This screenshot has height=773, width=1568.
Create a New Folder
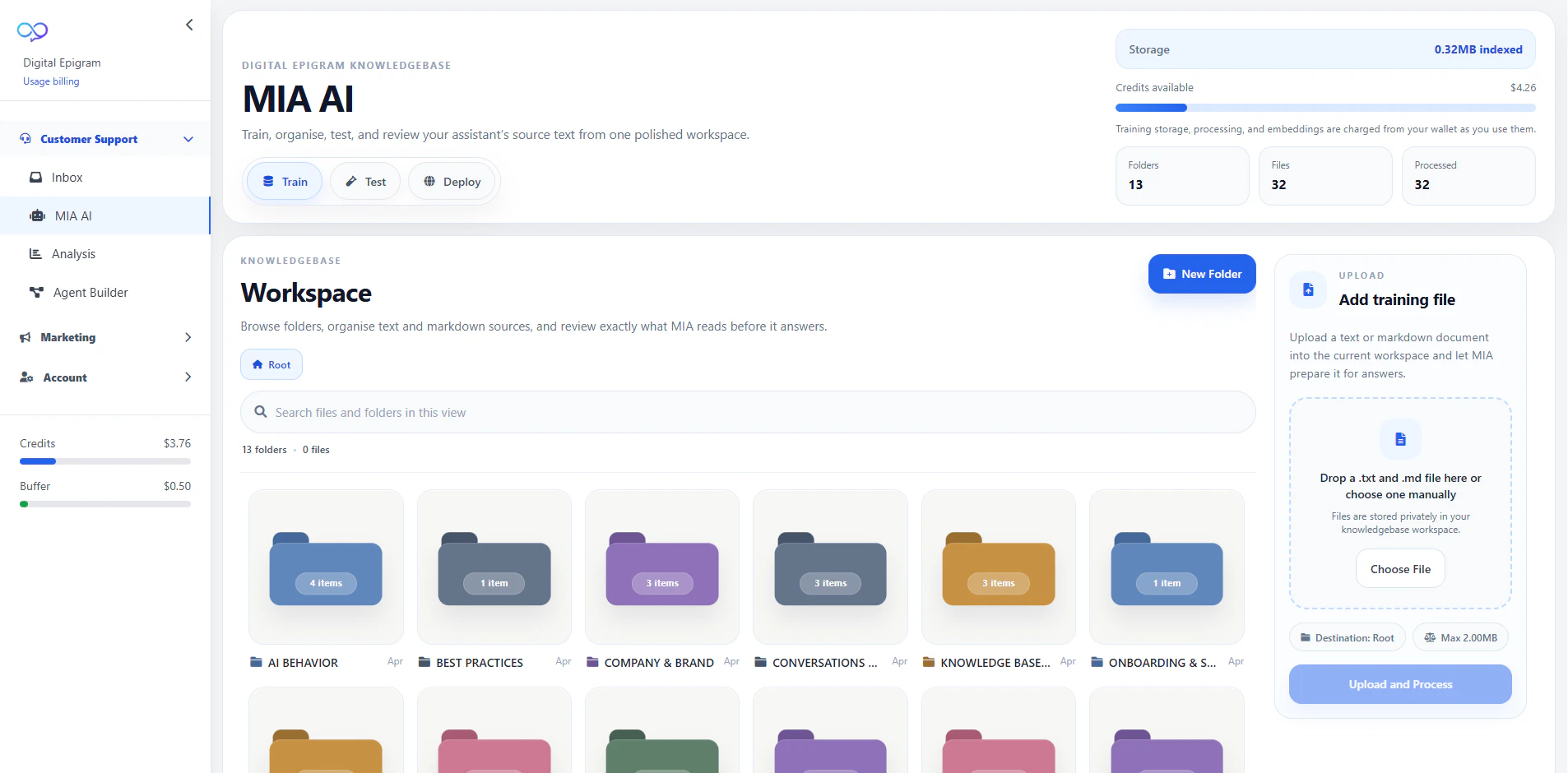point(1202,274)
